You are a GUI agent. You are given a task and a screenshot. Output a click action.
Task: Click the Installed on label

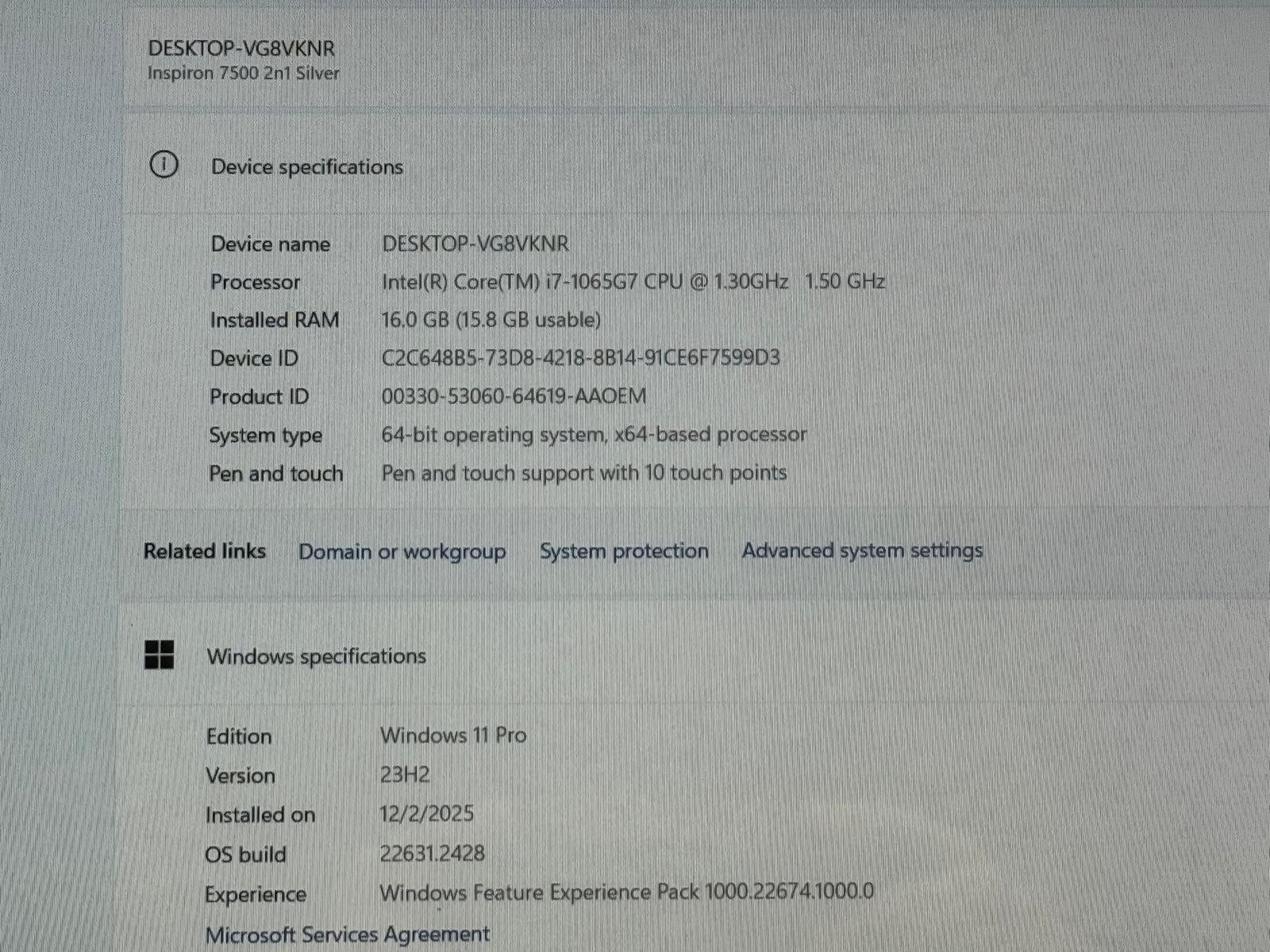[260, 815]
